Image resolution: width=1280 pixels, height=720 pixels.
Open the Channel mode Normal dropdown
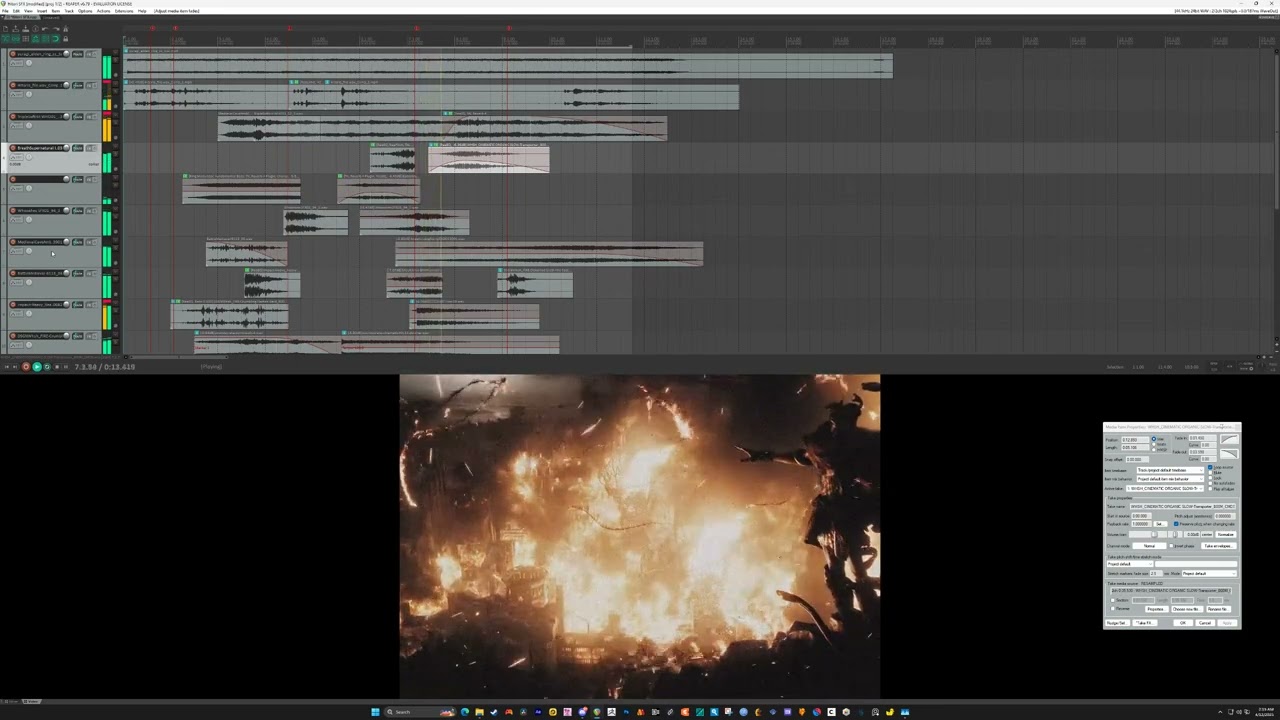click(1150, 546)
